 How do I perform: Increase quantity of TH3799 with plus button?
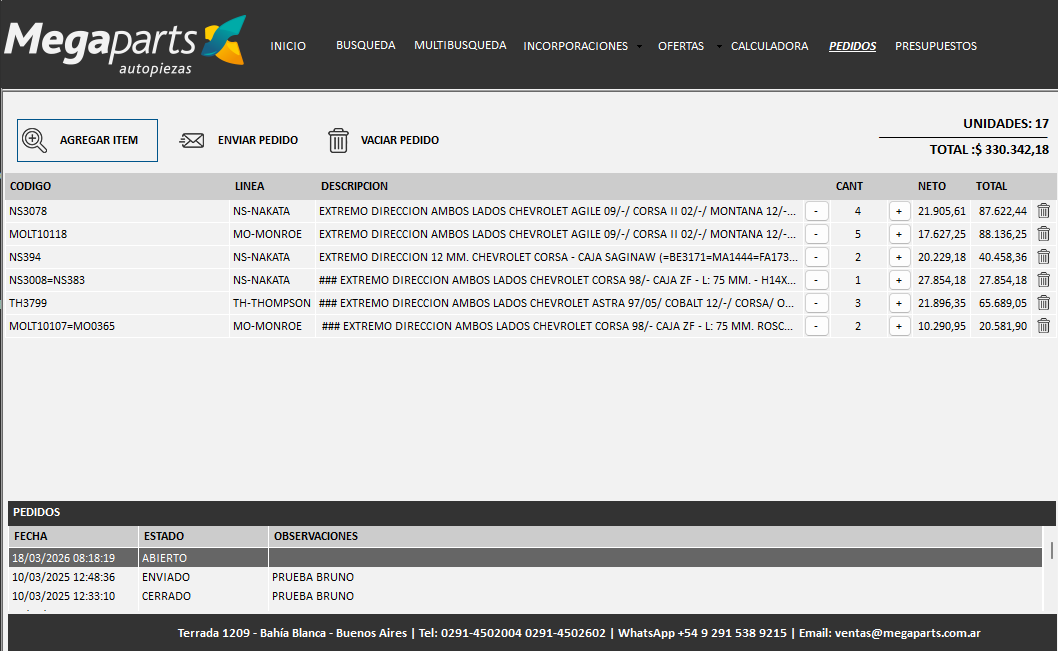899,303
